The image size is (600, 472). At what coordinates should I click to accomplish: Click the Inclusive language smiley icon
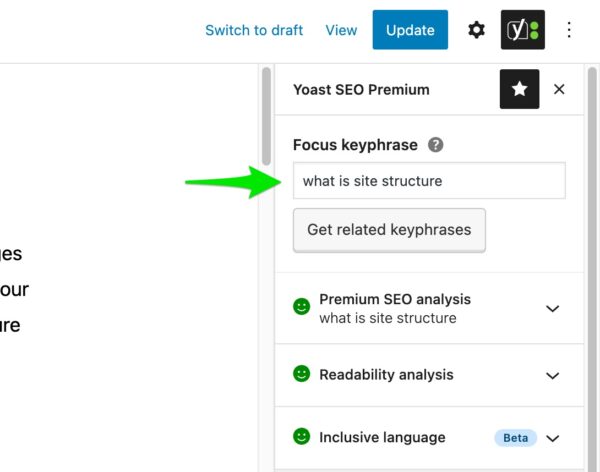click(302, 436)
